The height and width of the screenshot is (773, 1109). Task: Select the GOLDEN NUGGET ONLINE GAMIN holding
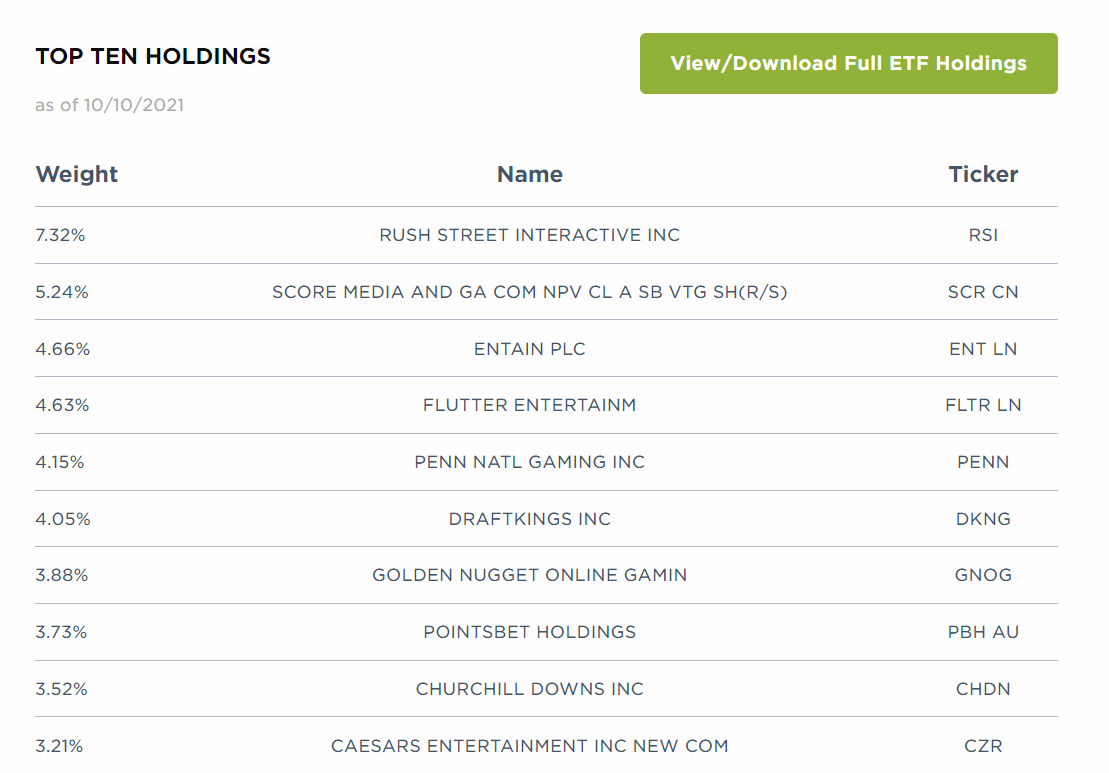click(529, 575)
